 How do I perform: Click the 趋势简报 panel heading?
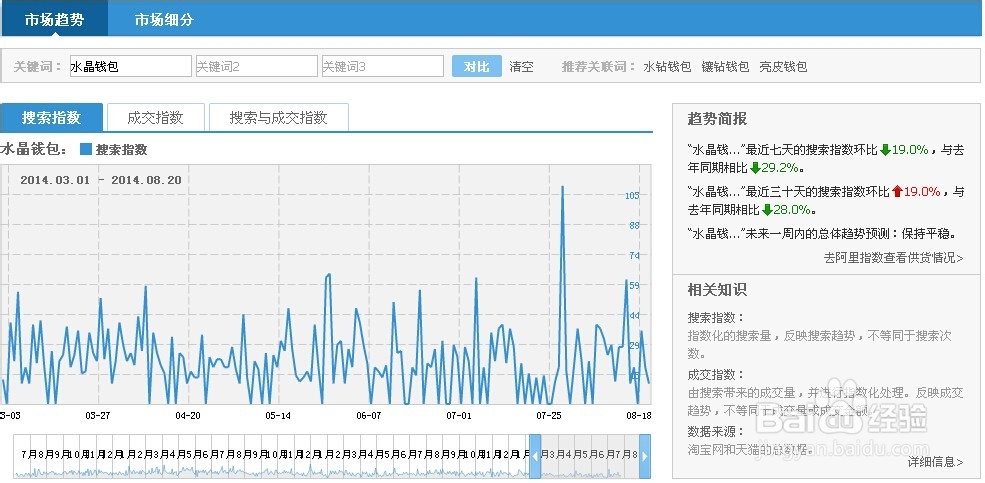point(717,119)
